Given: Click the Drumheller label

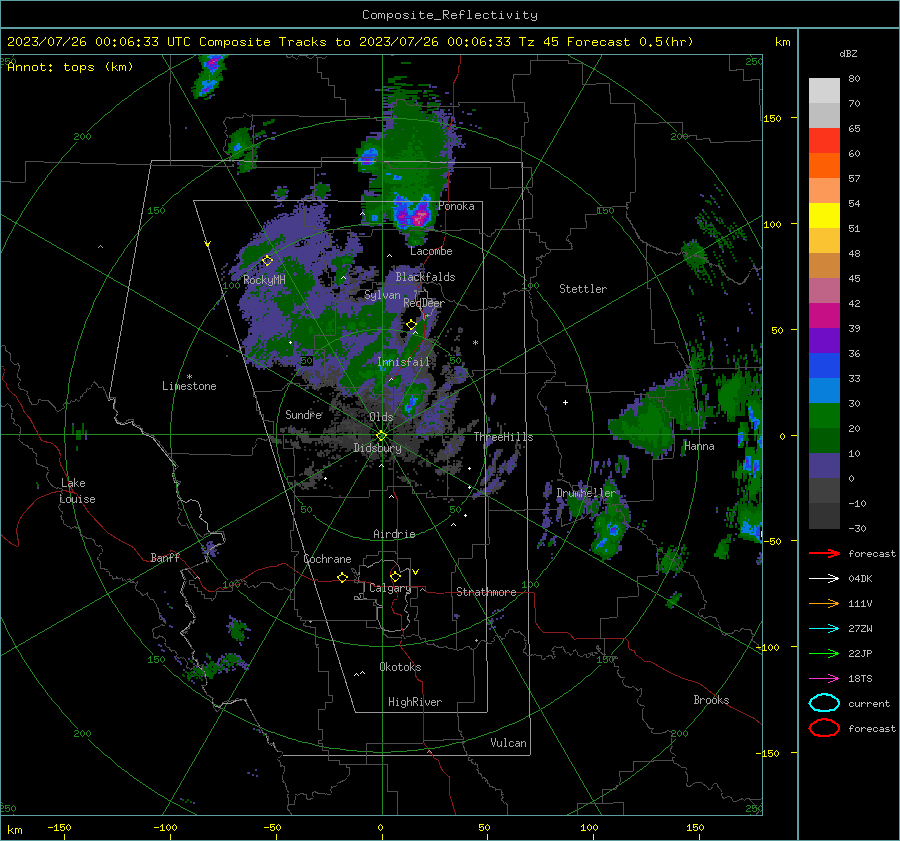Looking at the screenshot, I should tap(585, 493).
